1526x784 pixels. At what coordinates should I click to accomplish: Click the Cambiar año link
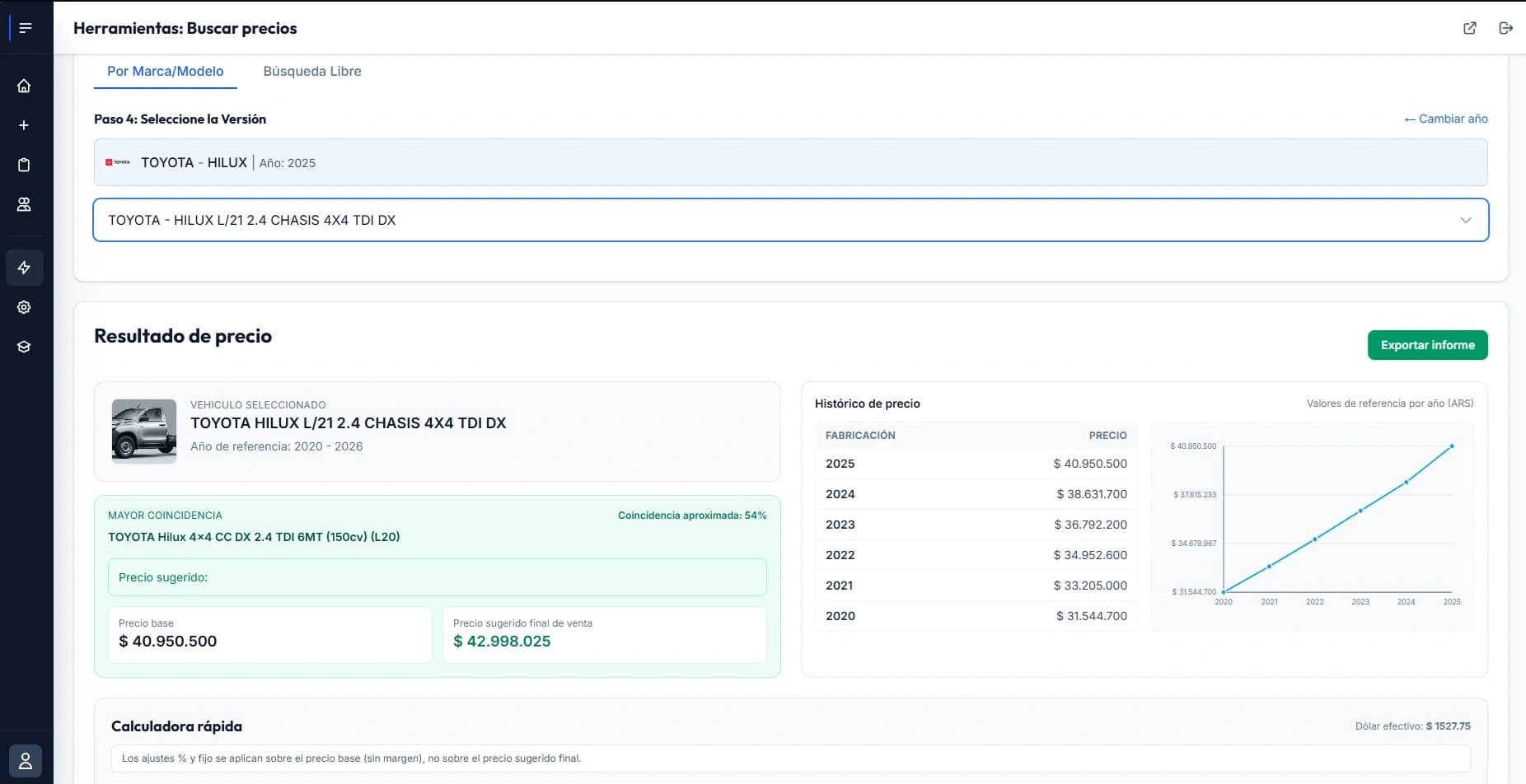pyautogui.click(x=1446, y=119)
